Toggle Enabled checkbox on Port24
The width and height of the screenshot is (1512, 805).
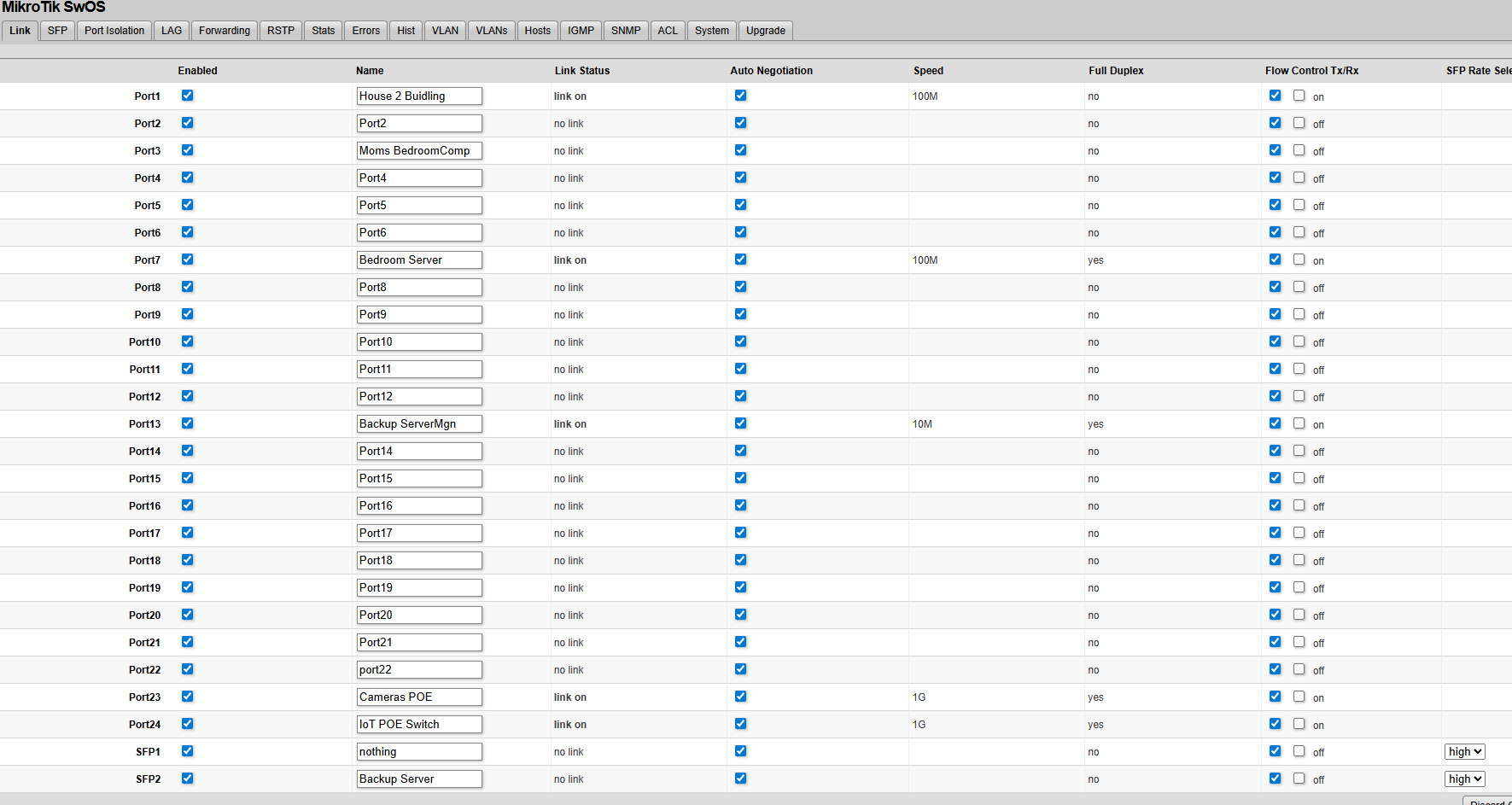[188, 724]
